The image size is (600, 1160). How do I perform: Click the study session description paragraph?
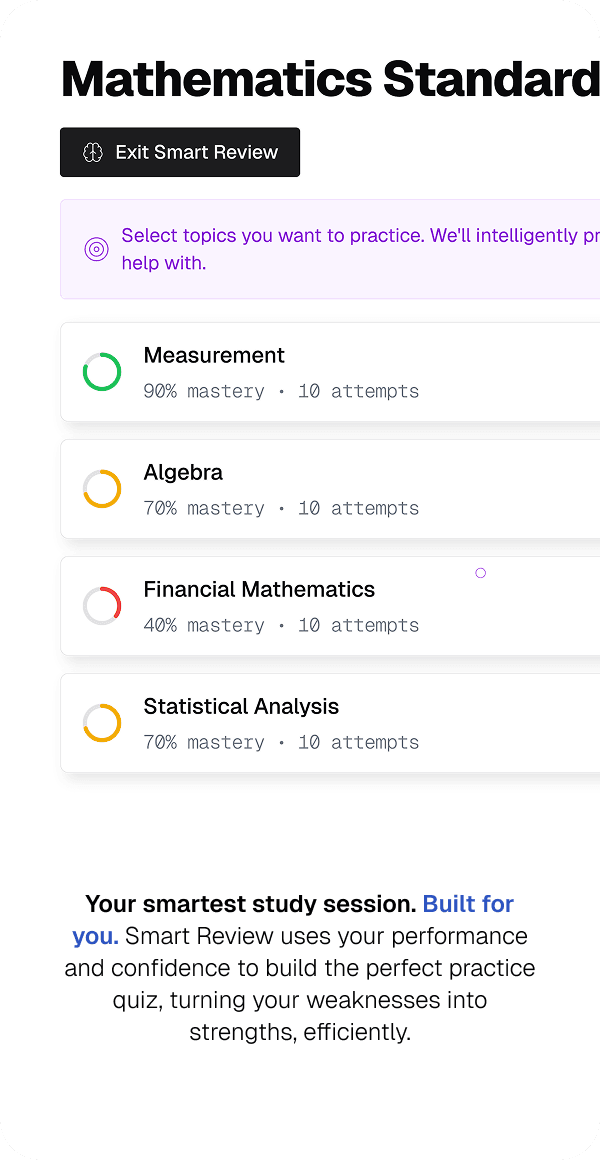coord(298,967)
